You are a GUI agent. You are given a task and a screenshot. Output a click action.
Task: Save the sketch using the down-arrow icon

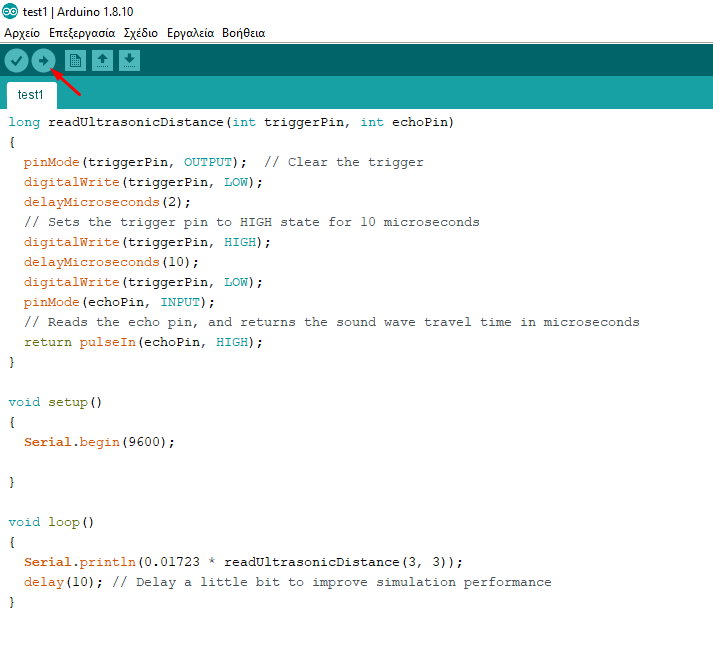(129, 61)
